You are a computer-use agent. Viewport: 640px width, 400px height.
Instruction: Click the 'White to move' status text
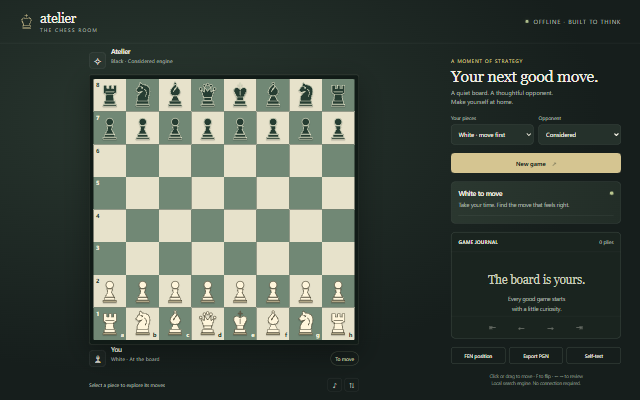480,193
